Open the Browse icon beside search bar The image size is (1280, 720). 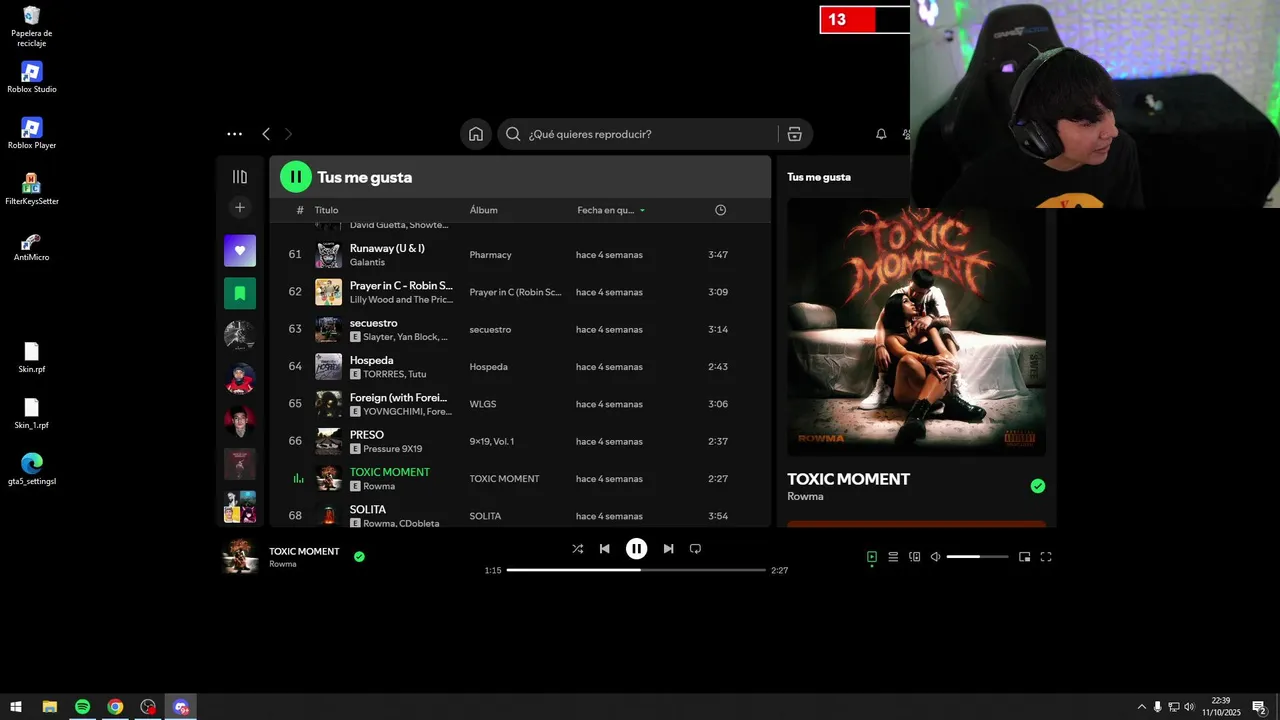(794, 134)
